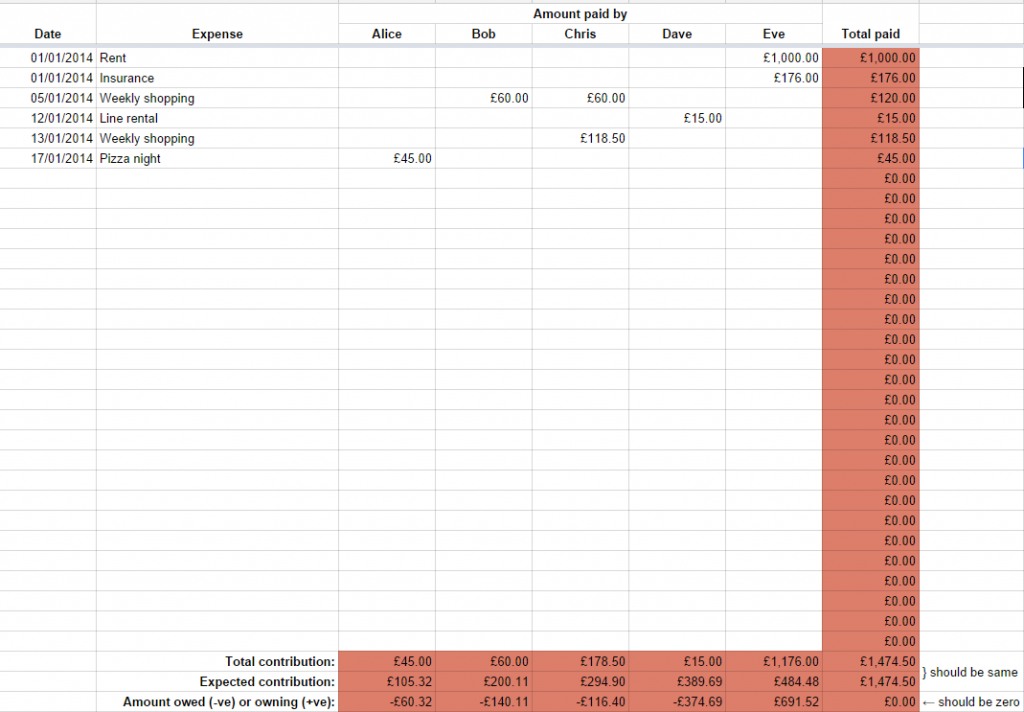The width and height of the screenshot is (1024, 712).
Task: Select the merged 'Amount paid by' header
Action: tap(580, 13)
